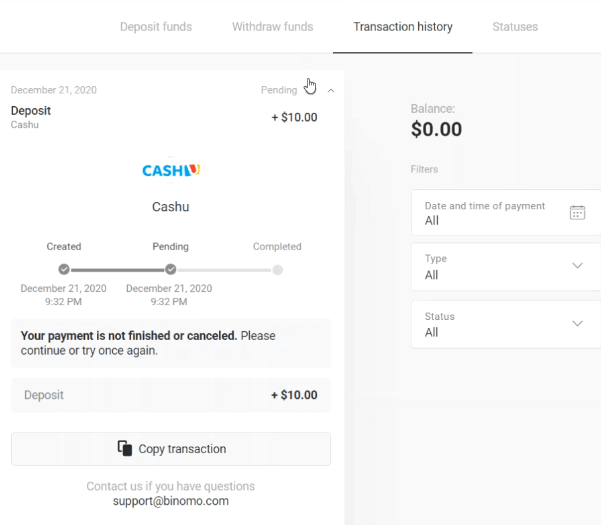This screenshot has width=601, height=525.
Task: Click the progress bar between Created and Pending
Action: [117, 269]
